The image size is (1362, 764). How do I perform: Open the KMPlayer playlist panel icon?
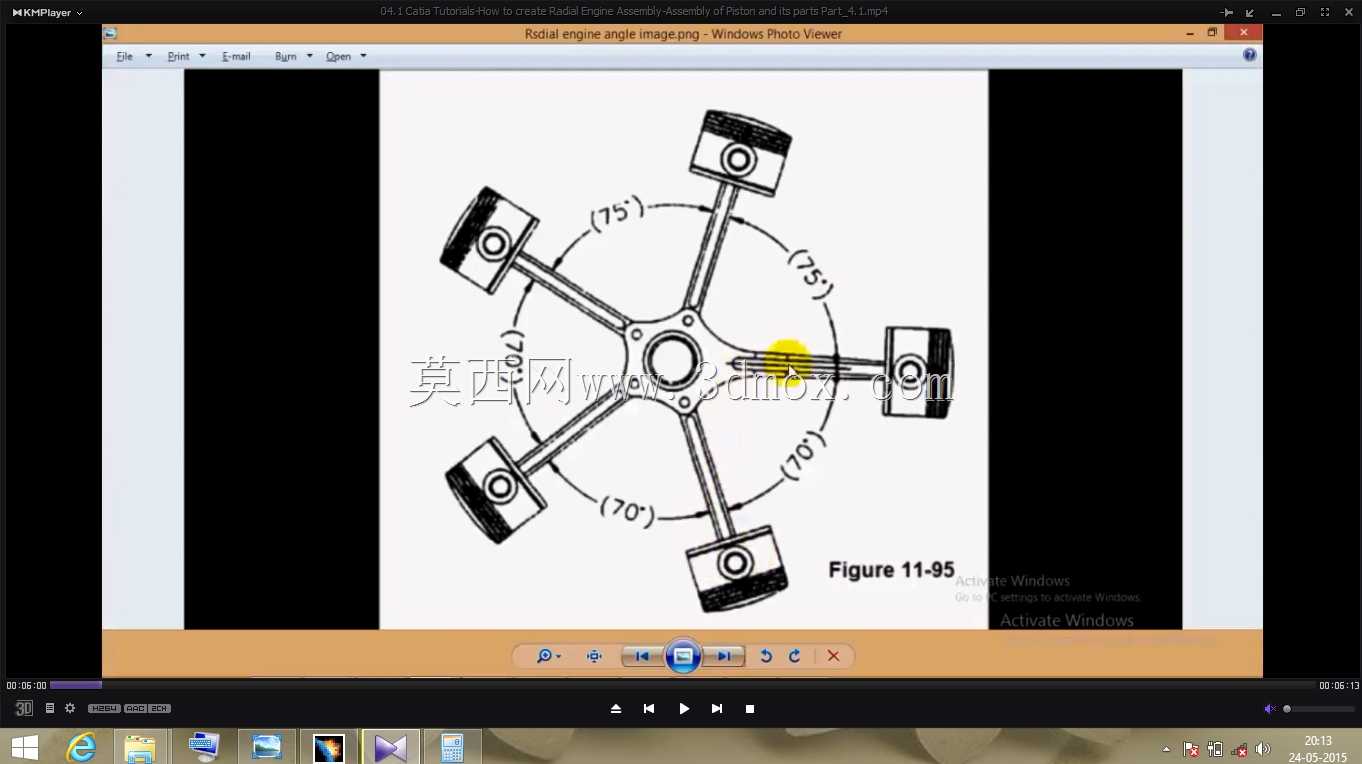tap(50, 708)
